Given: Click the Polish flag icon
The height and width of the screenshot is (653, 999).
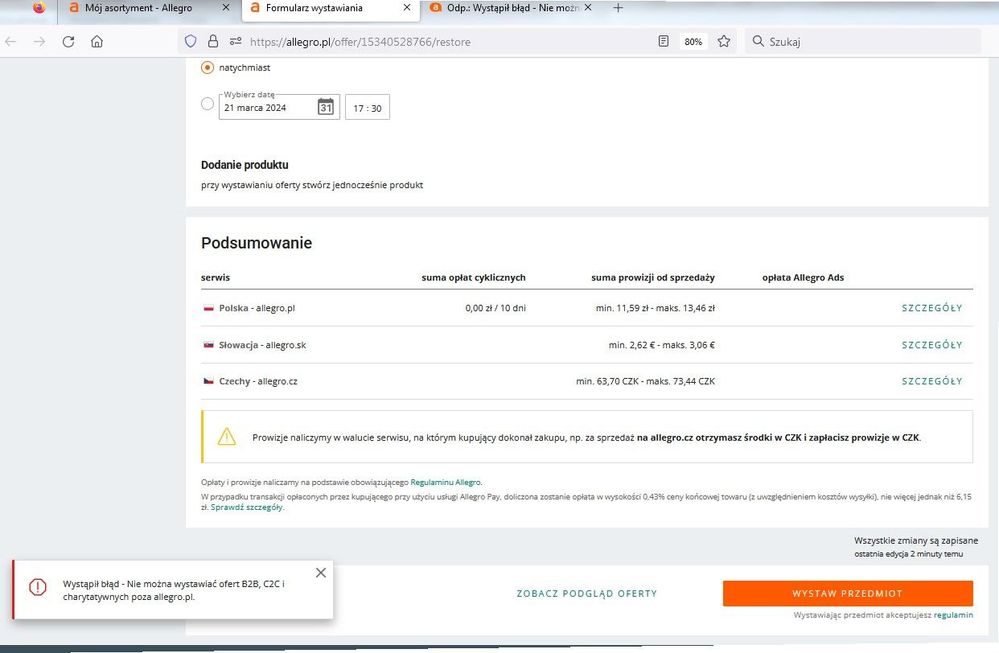Looking at the screenshot, I should point(208,308).
